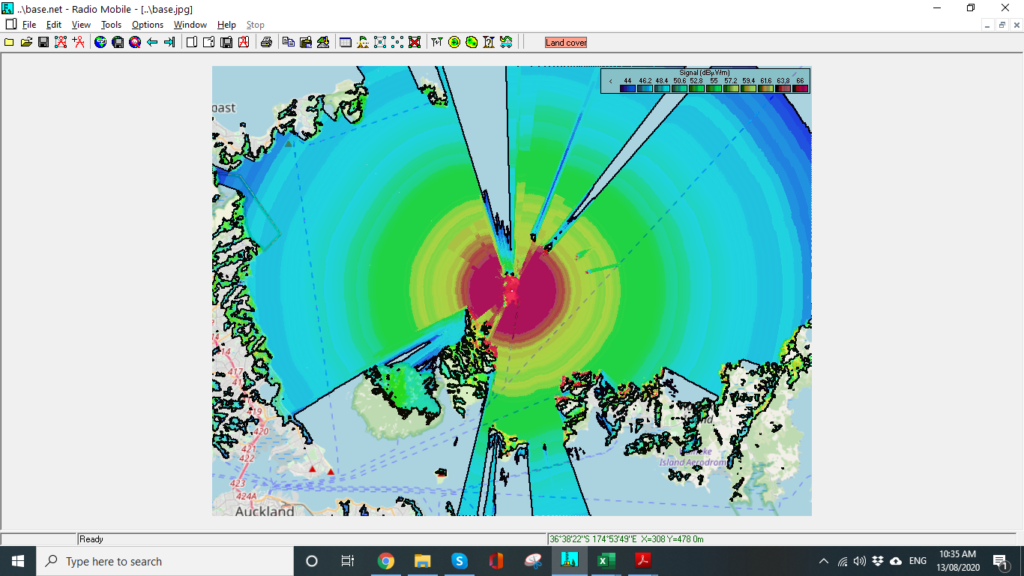The image size is (1024, 576).
Task: Click the yellow polar coverage icon
Action: (454, 42)
